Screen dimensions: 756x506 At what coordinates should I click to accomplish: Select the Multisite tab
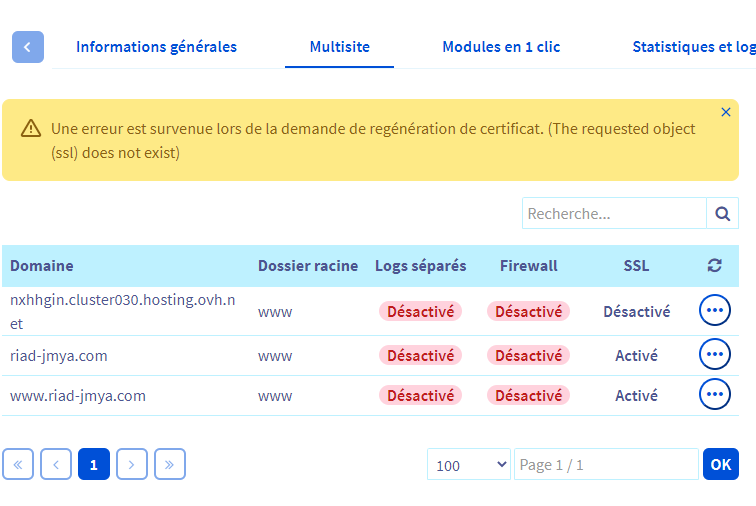339,47
